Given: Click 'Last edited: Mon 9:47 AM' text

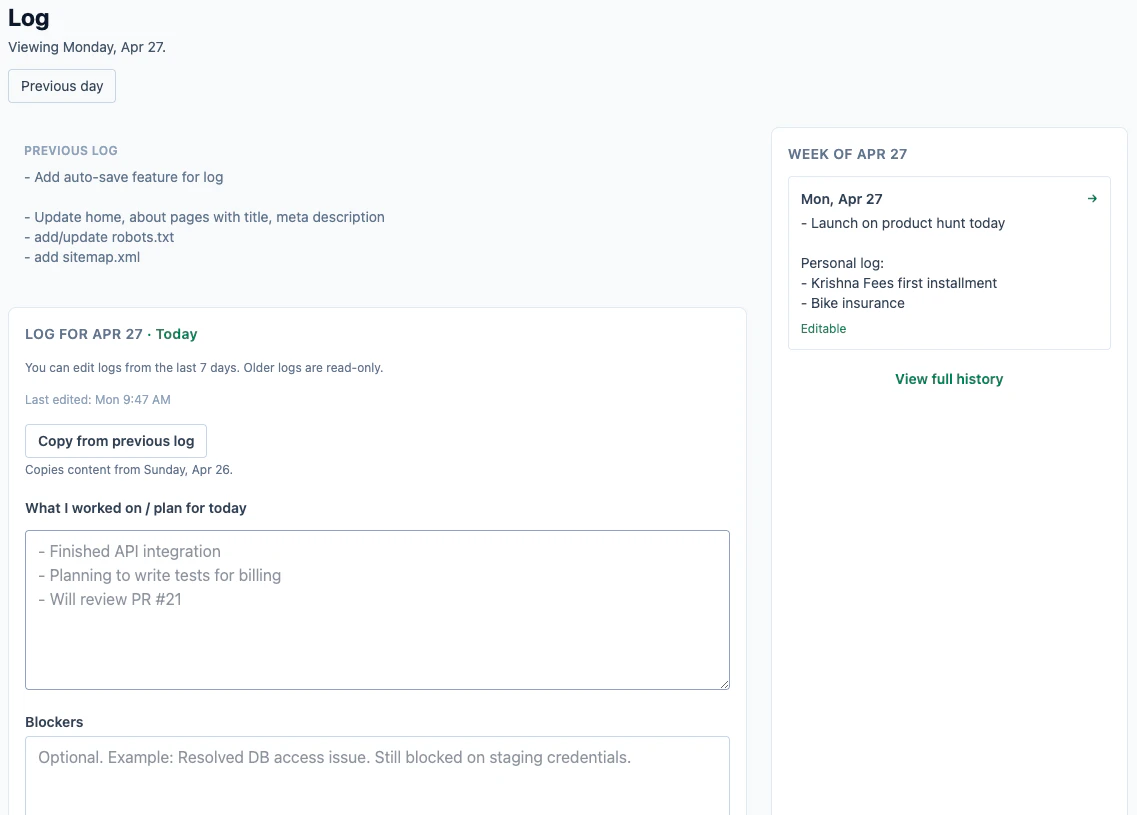Looking at the screenshot, I should (x=98, y=400).
